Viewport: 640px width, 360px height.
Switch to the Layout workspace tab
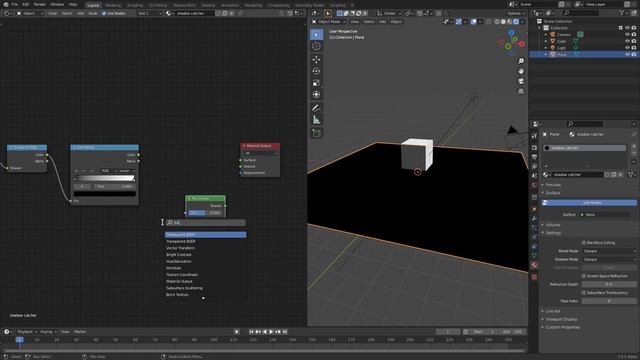coord(93,5)
